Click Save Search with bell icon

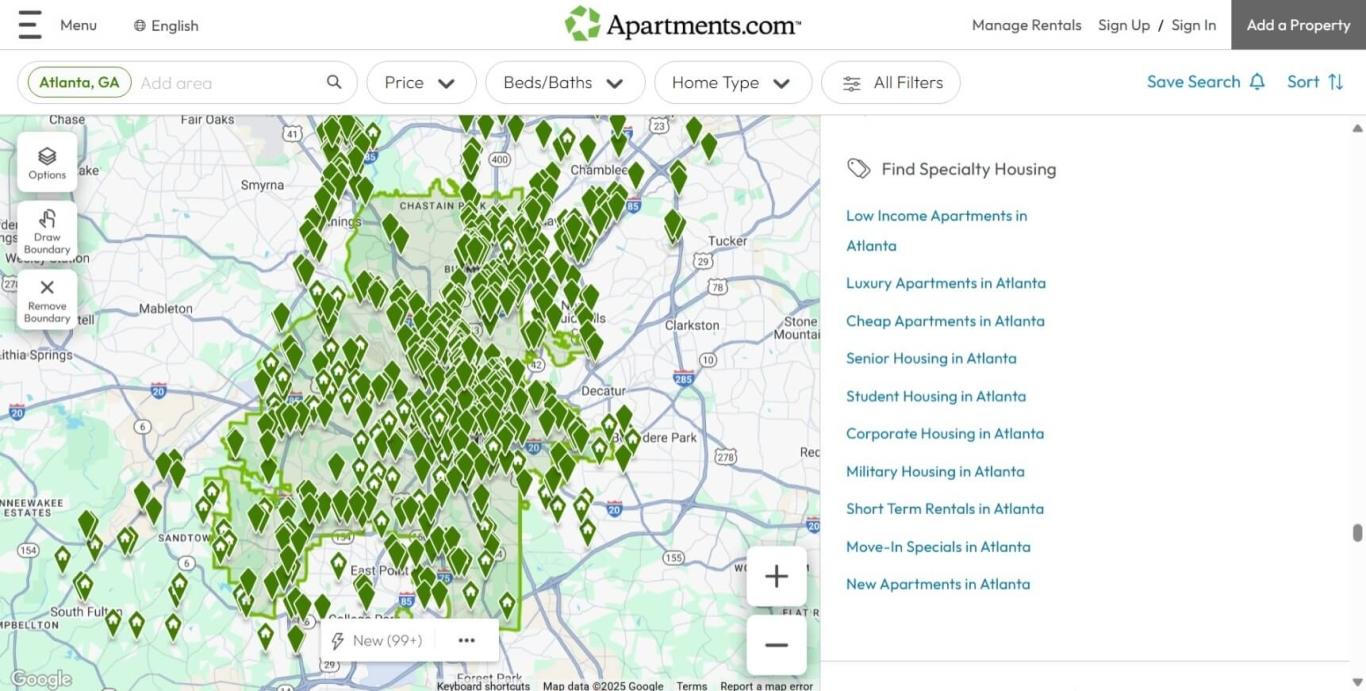click(x=1205, y=82)
